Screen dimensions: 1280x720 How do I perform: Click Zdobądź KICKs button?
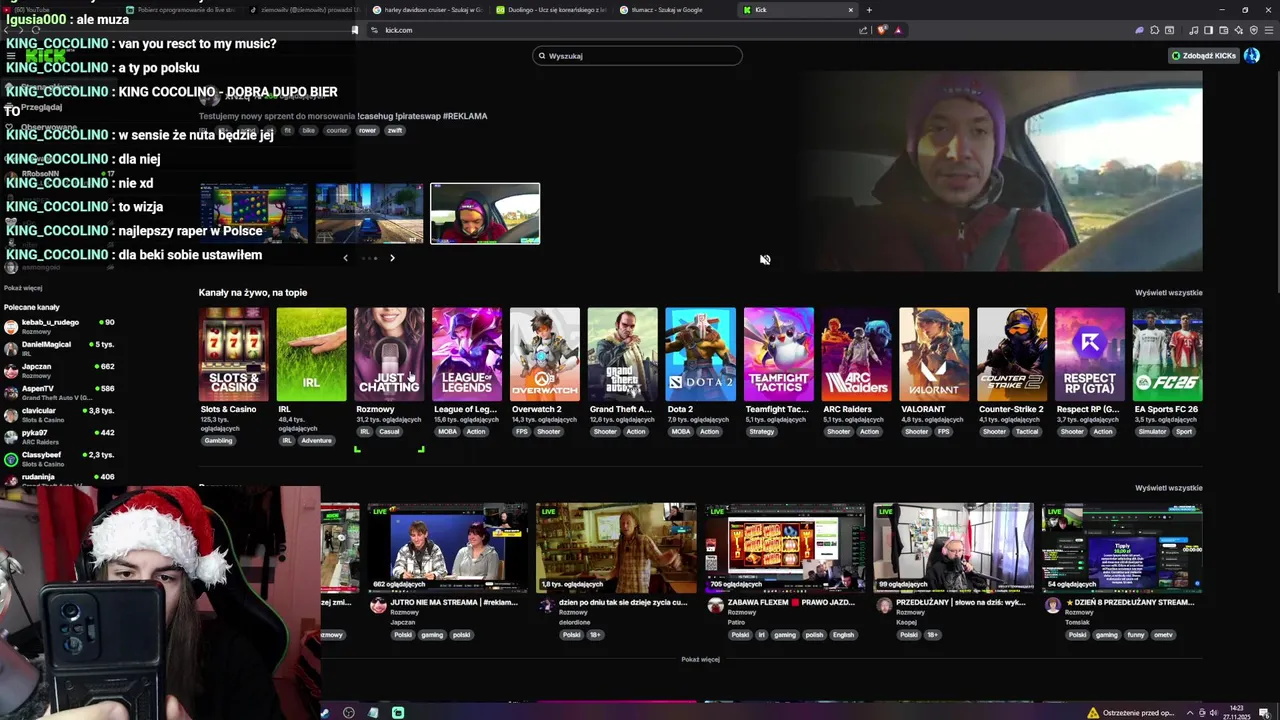(x=1204, y=56)
